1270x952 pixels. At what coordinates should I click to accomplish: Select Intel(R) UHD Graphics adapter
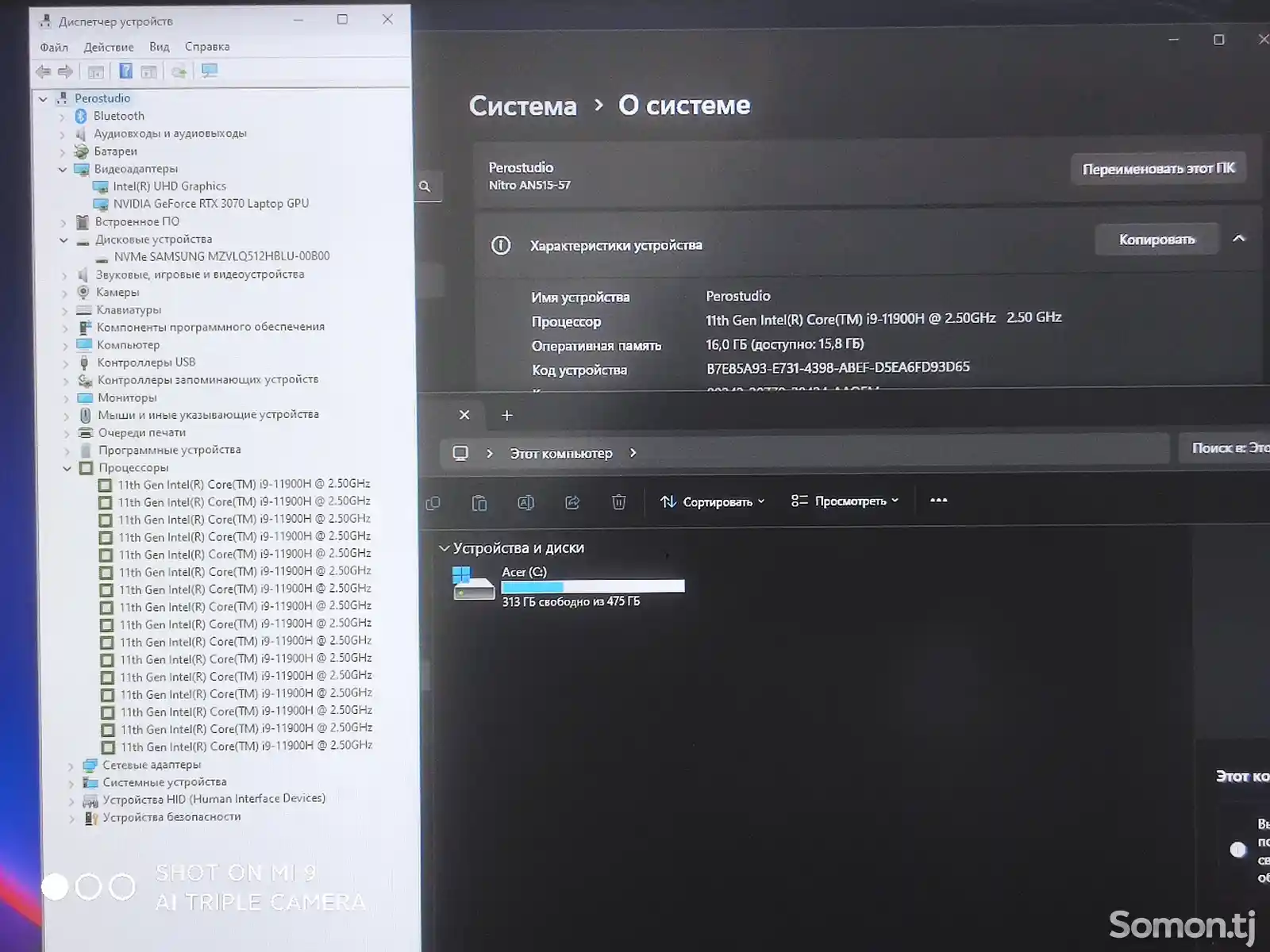[169, 186]
